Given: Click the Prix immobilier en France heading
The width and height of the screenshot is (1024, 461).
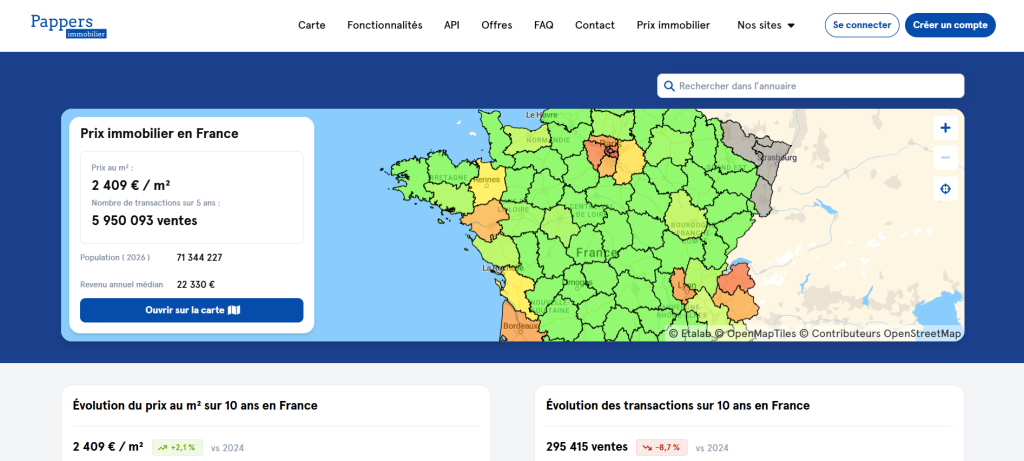Looking at the screenshot, I should click(159, 133).
